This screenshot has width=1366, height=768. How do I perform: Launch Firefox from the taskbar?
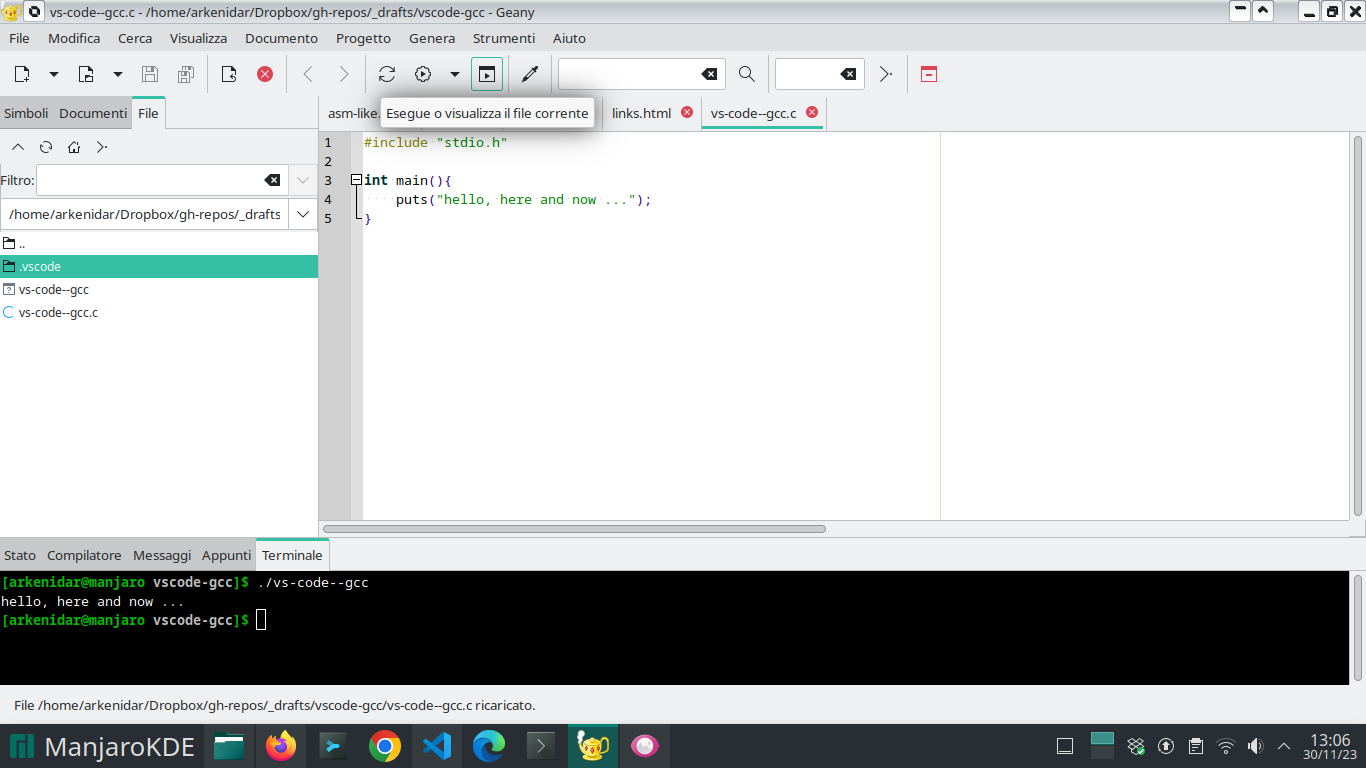[x=281, y=746]
